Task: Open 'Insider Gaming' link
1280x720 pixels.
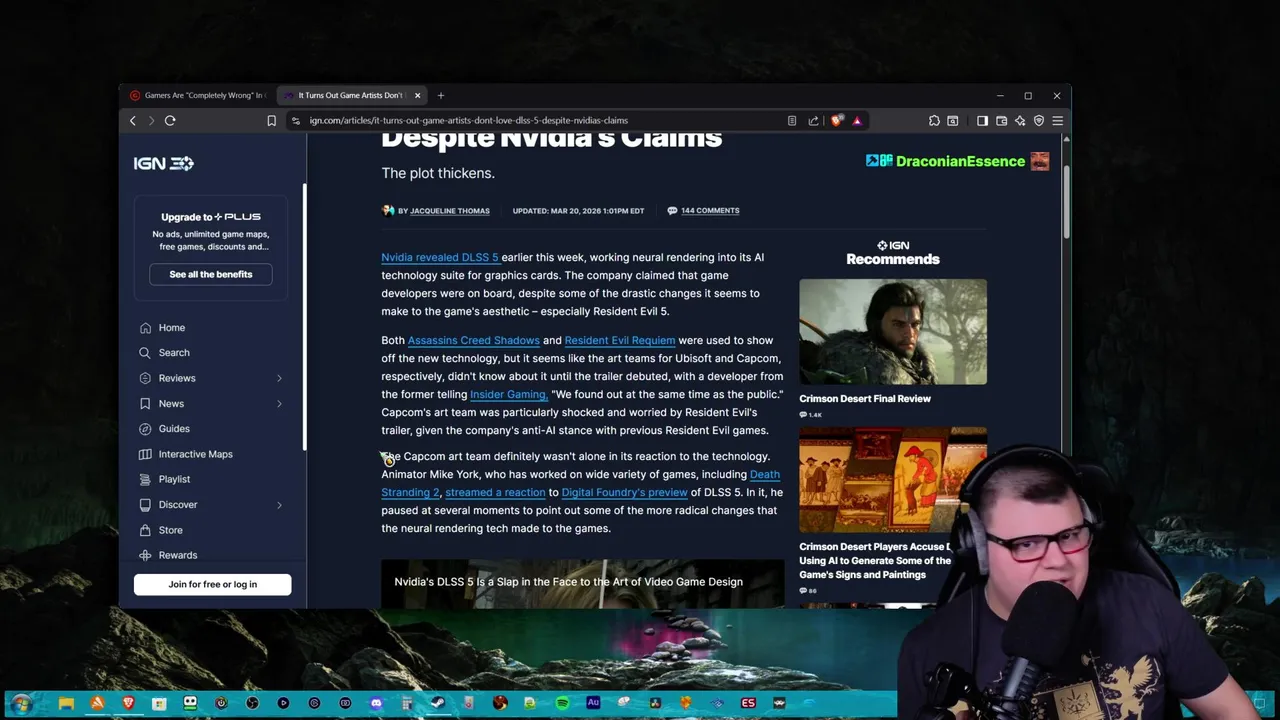Action: point(508,395)
